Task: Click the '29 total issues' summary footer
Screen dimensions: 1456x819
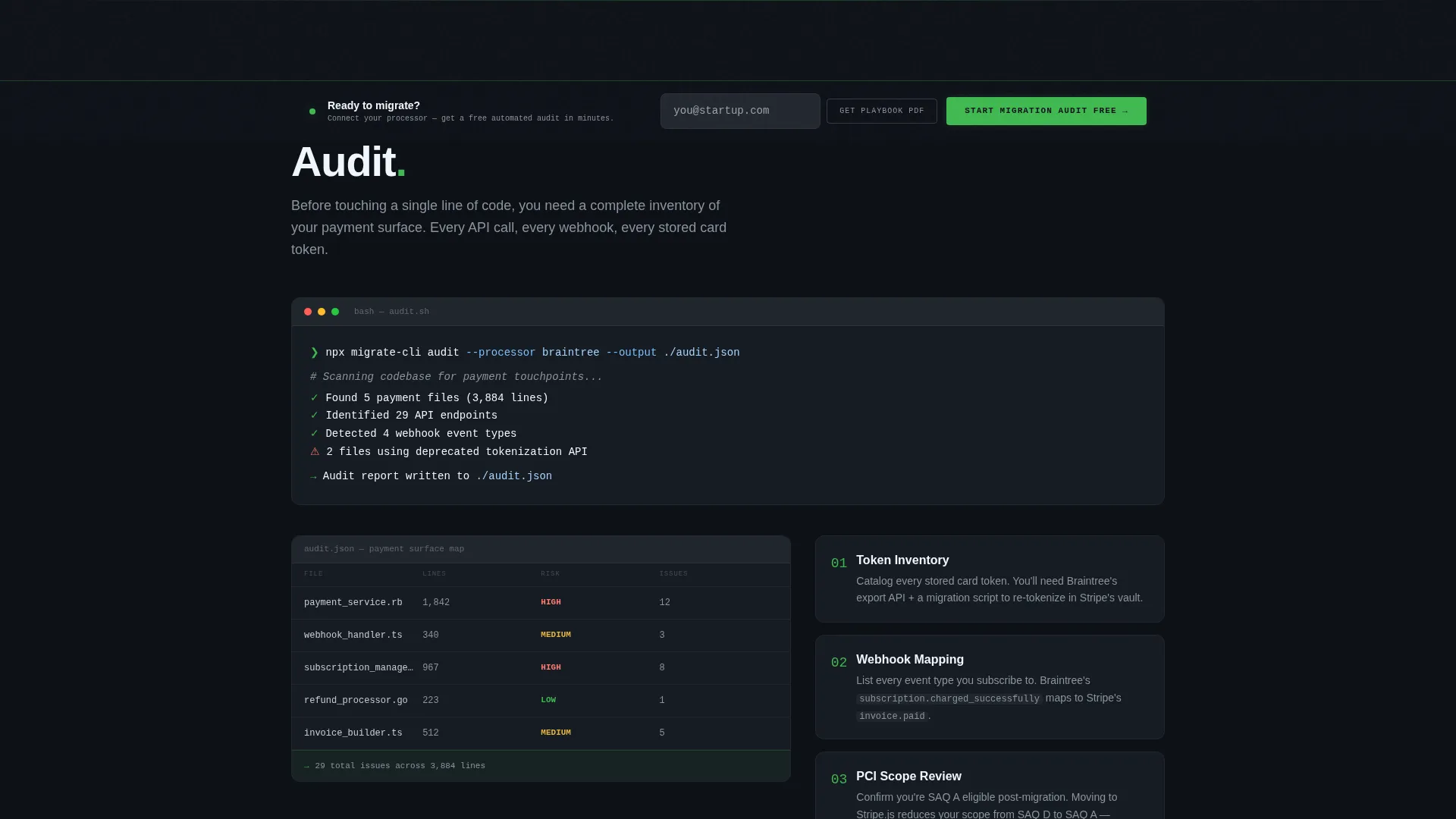Action: [541, 766]
